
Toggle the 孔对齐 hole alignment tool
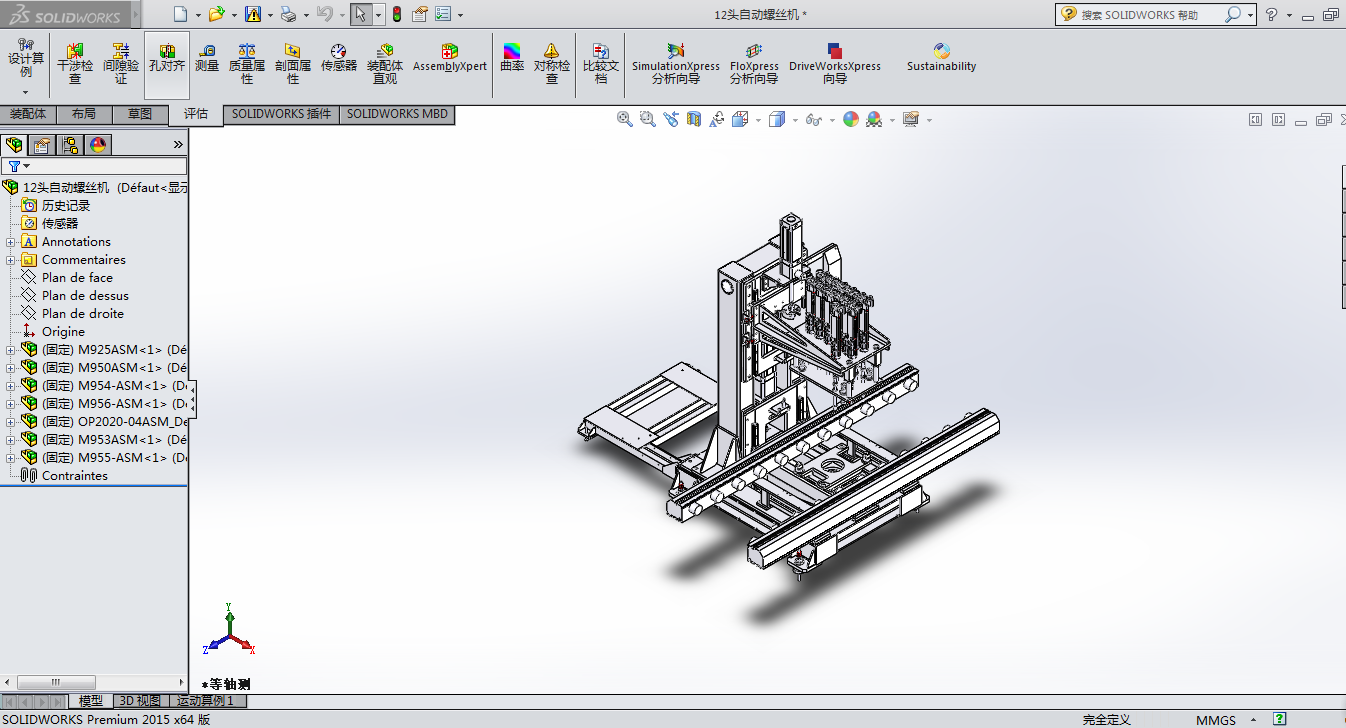(x=167, y=58)
